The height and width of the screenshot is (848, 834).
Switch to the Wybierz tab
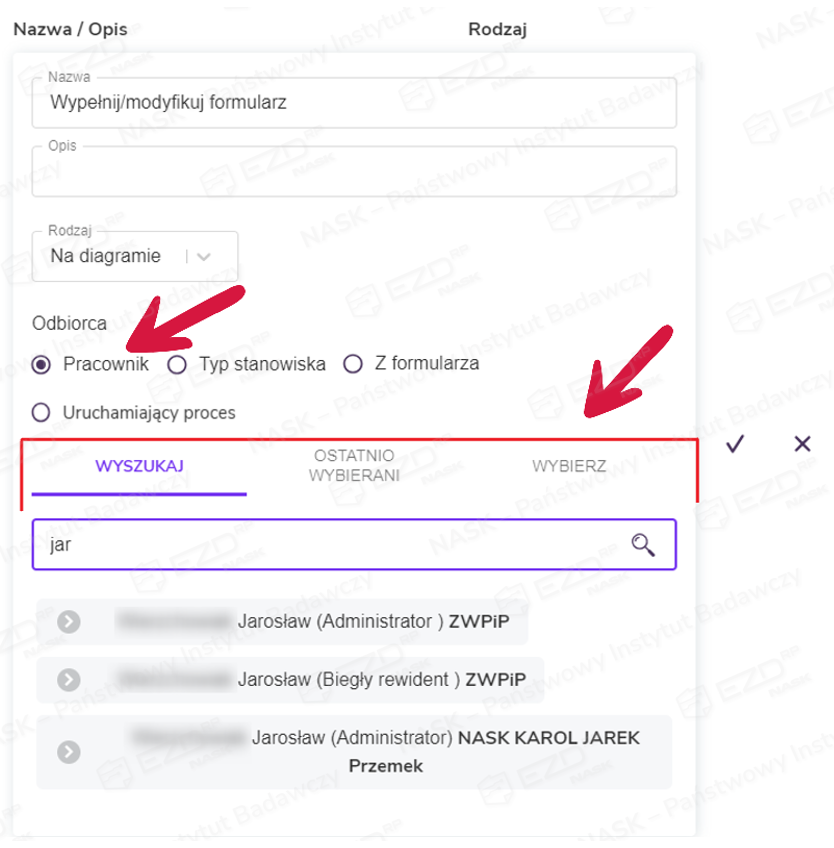pyautogui.click(x=569, y=466)
